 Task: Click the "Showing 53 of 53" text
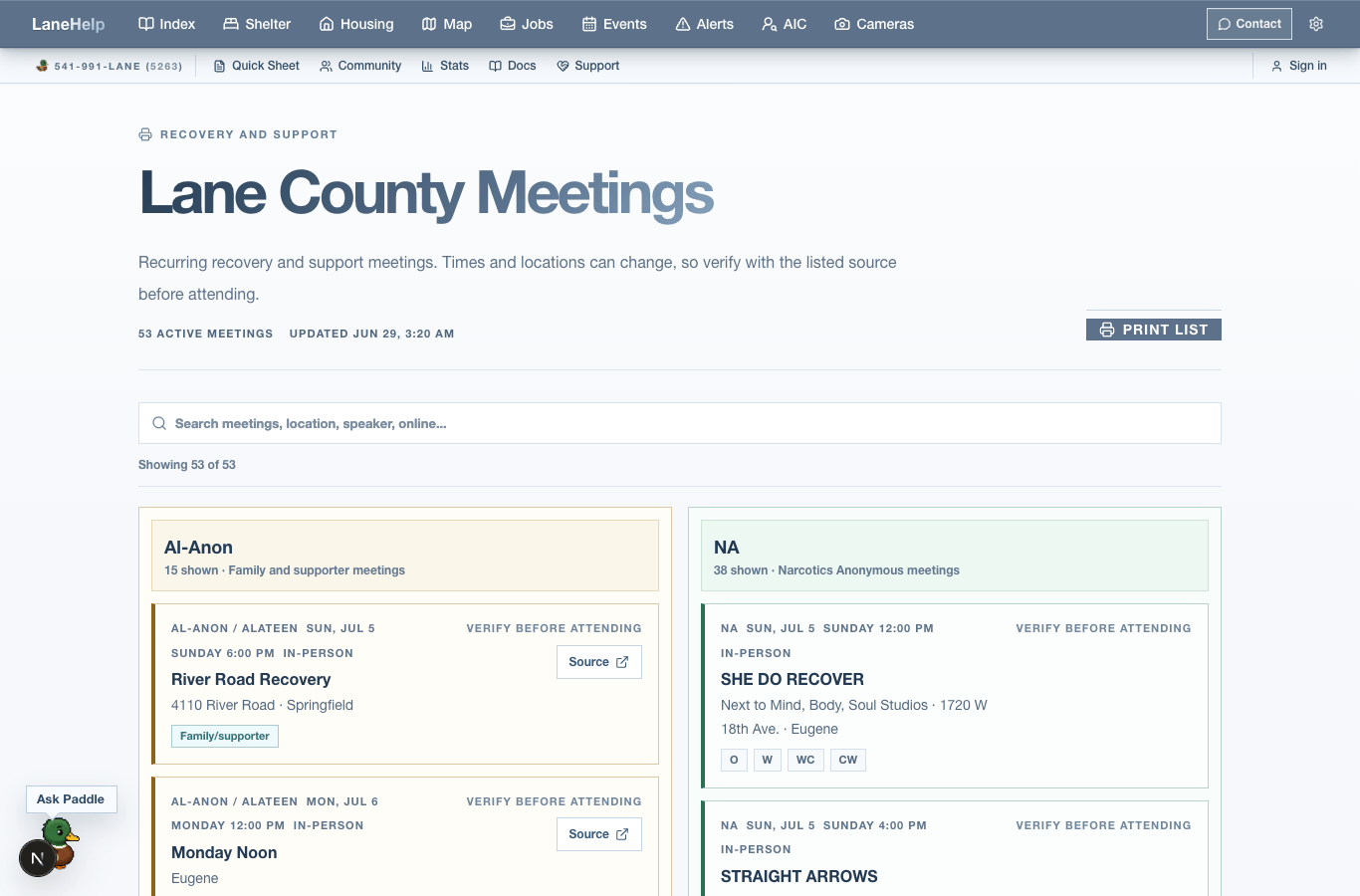[x=187, y=465]
